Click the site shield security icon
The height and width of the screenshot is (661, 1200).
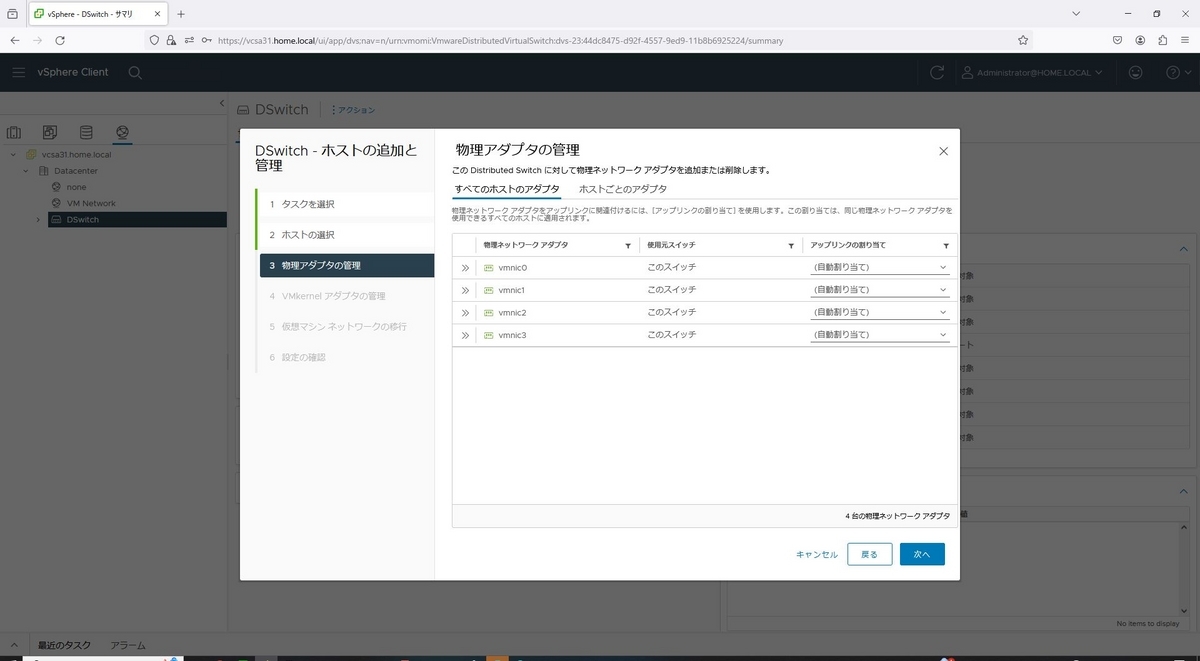[x=154, y=40]
